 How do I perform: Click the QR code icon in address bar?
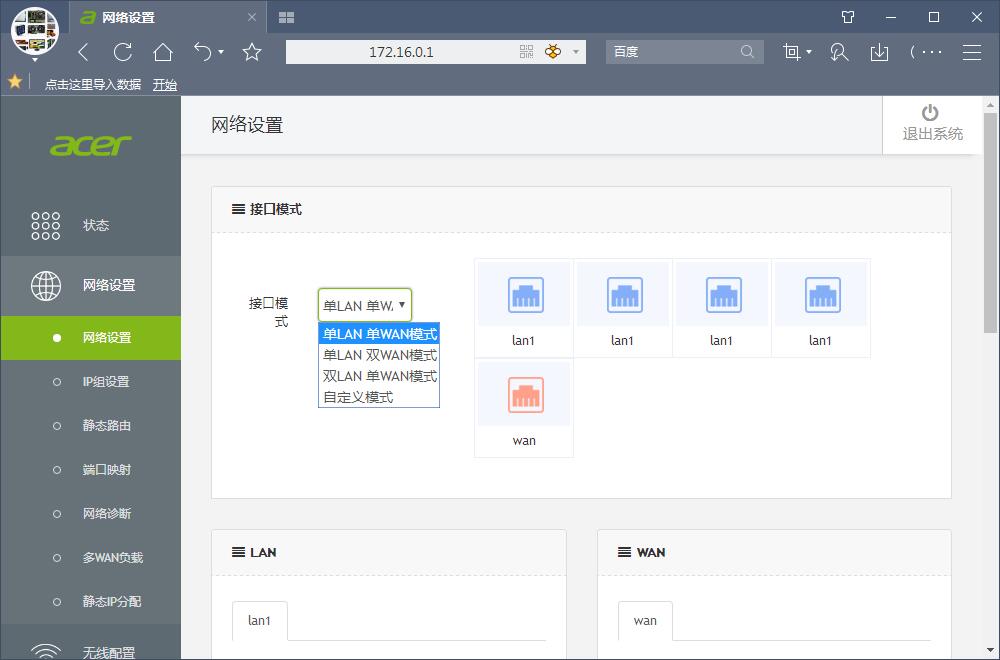[x=527, y=52]
